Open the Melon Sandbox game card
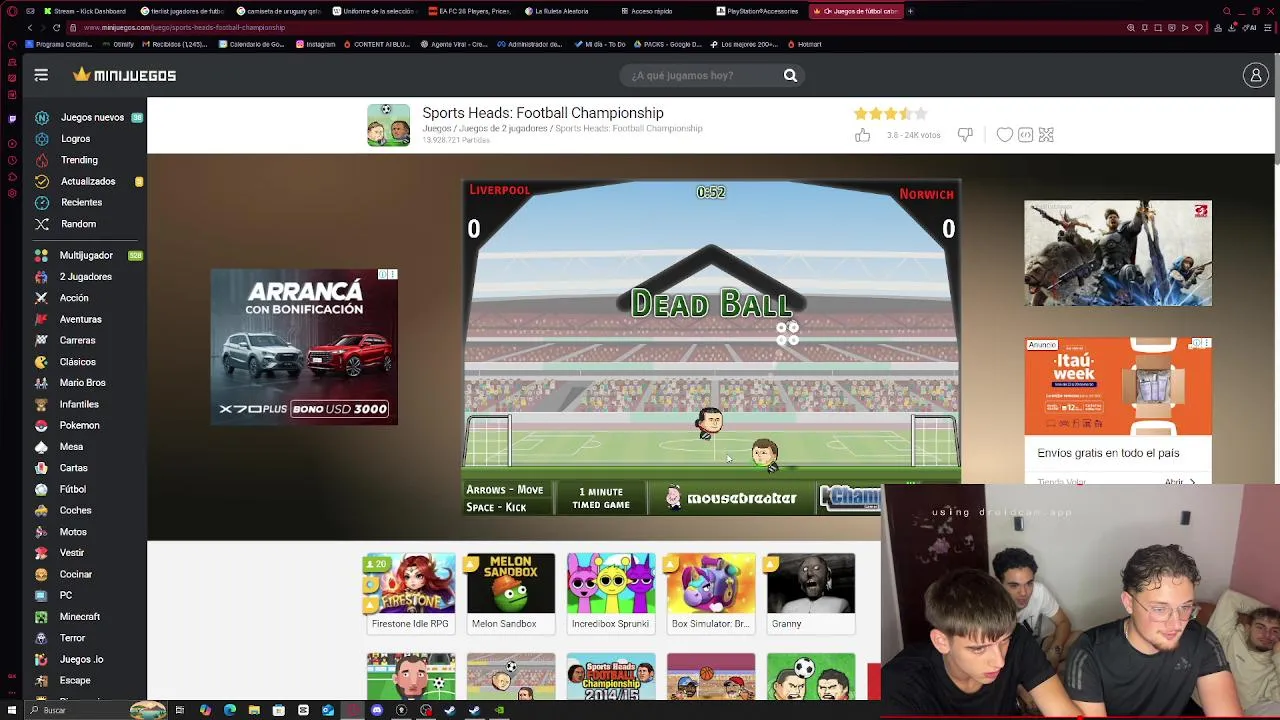Image resolution: width=1280 pixels, height=720 pixels. coord(510,593)
